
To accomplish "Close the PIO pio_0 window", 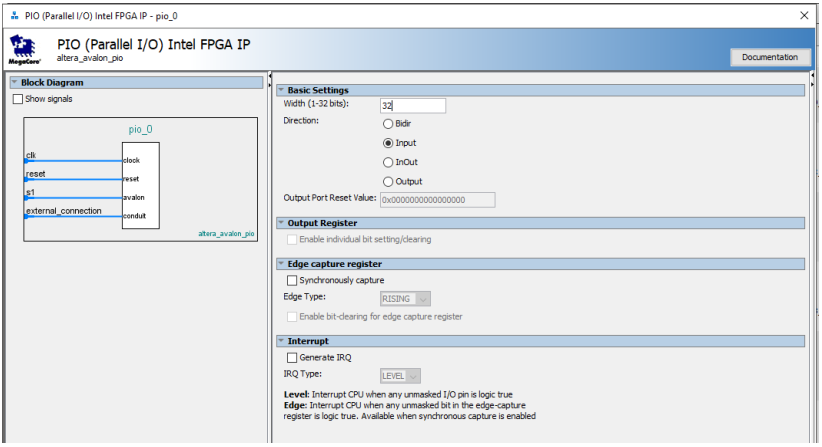I will [804, 16].
